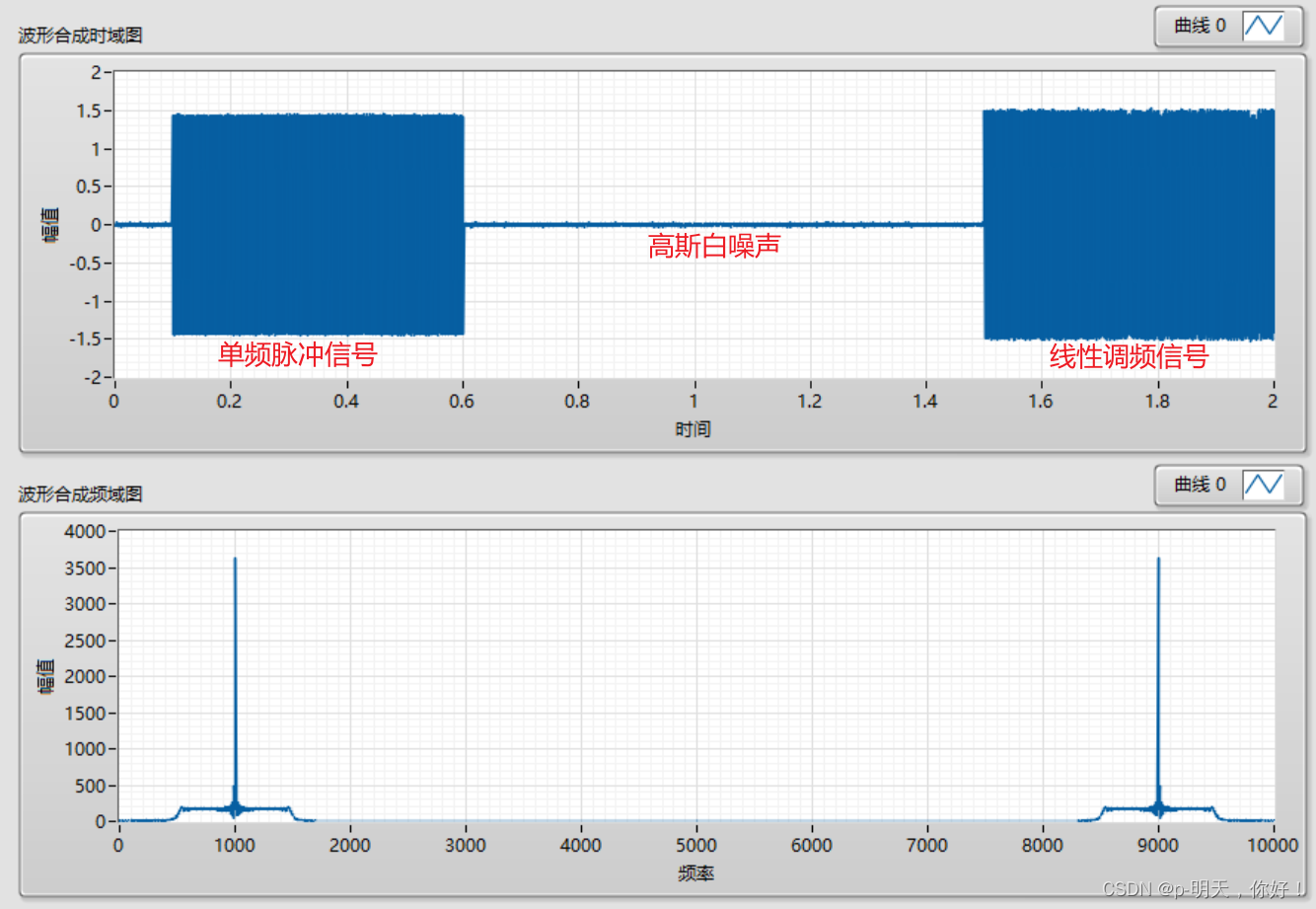
Task: Click the time axis tick 1.2
Action: 810,401
